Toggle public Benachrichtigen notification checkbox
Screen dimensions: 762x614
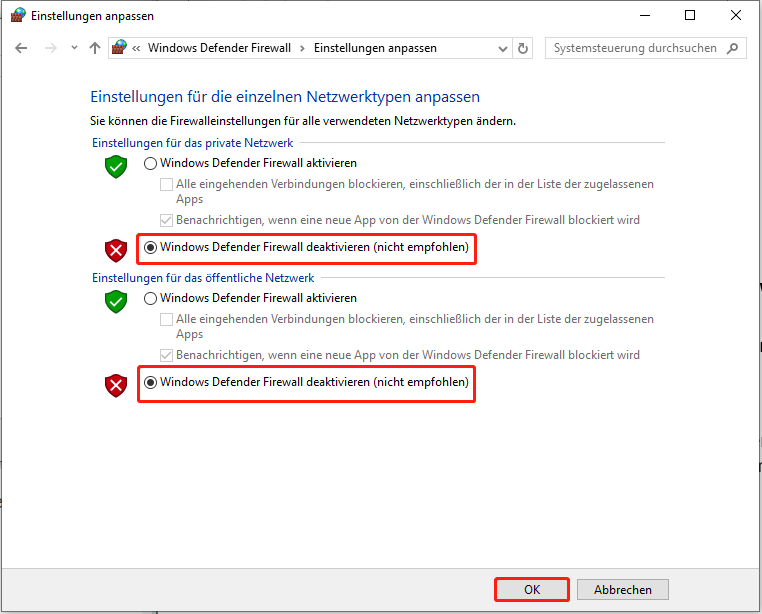coord(166,355)
